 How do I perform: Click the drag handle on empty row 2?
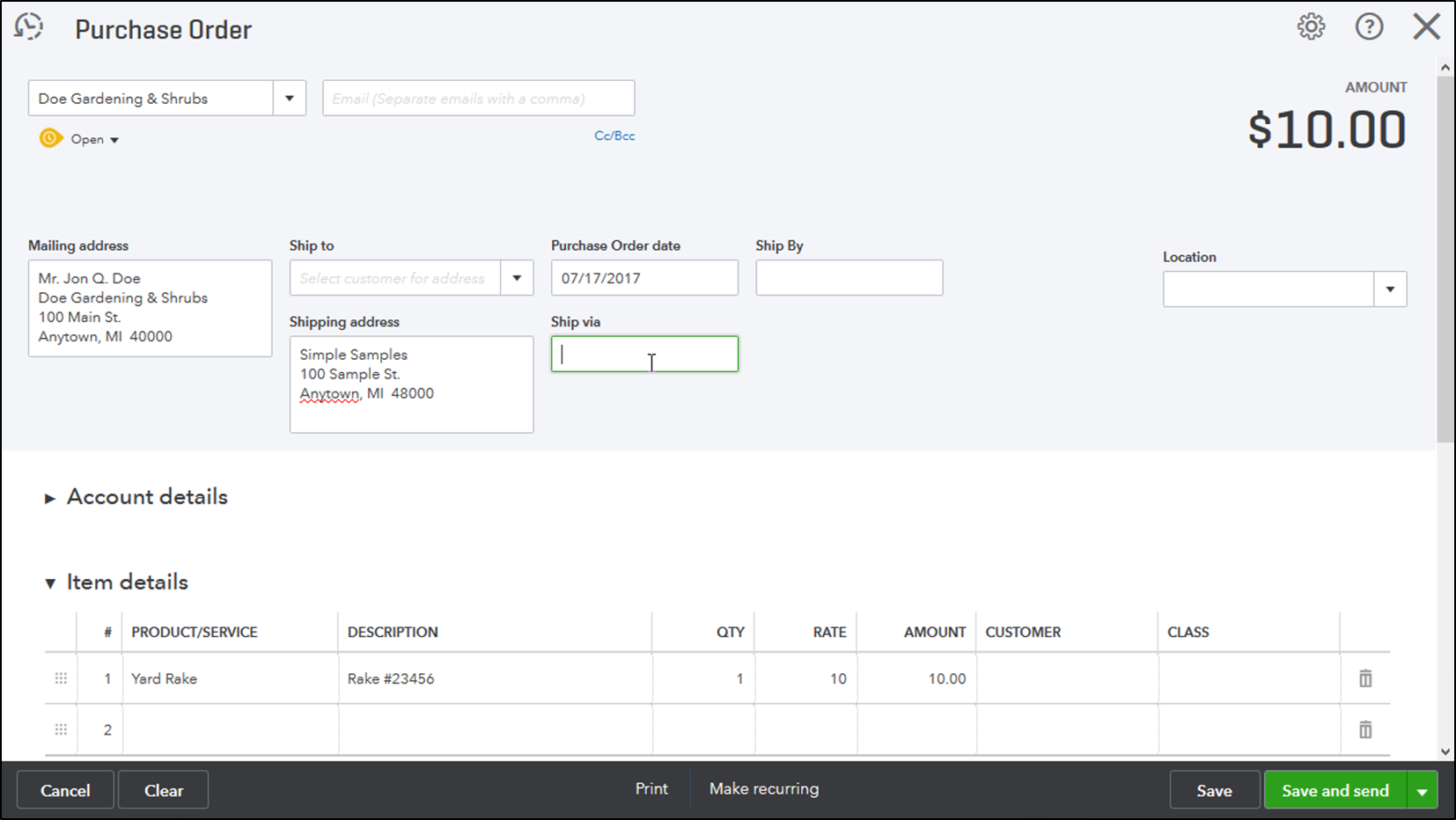(60, 729)
